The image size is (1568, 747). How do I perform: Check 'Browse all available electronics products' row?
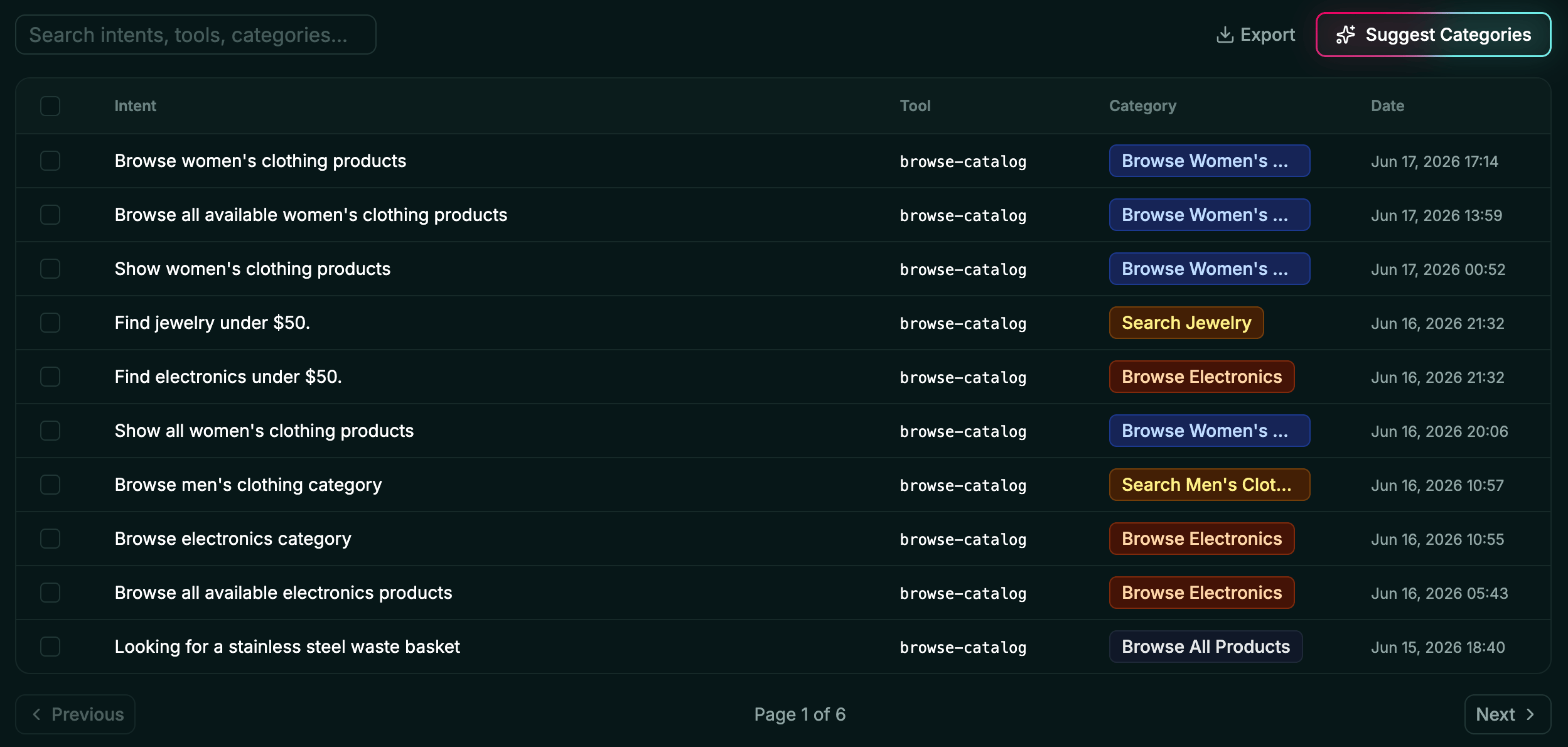50,593
